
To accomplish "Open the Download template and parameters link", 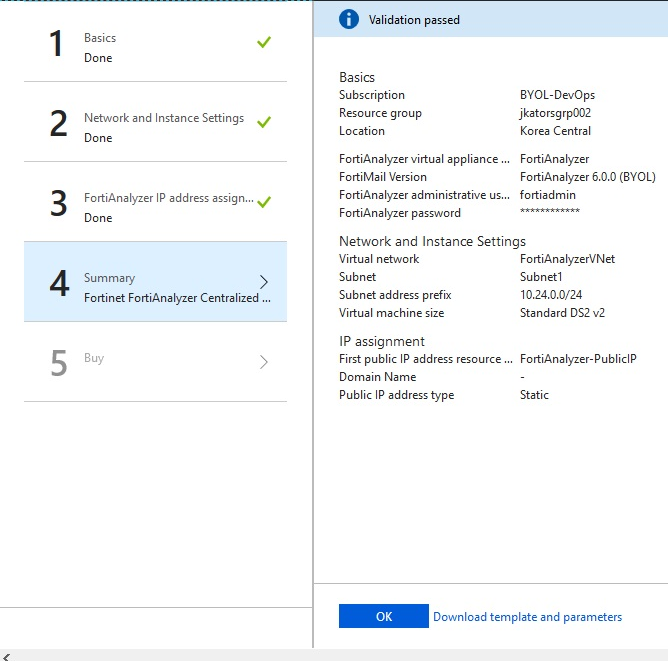I will tap(527, 617).
